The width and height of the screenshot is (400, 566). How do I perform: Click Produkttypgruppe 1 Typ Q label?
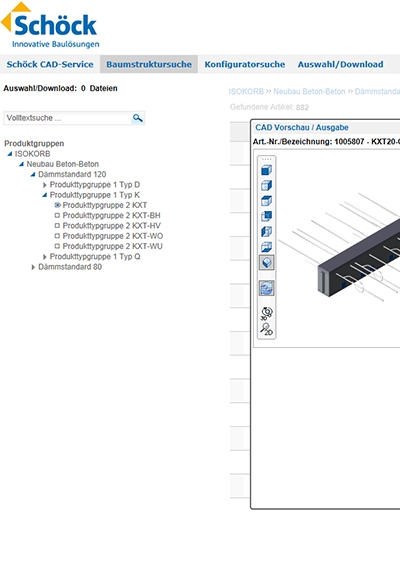tap(95, 257)
